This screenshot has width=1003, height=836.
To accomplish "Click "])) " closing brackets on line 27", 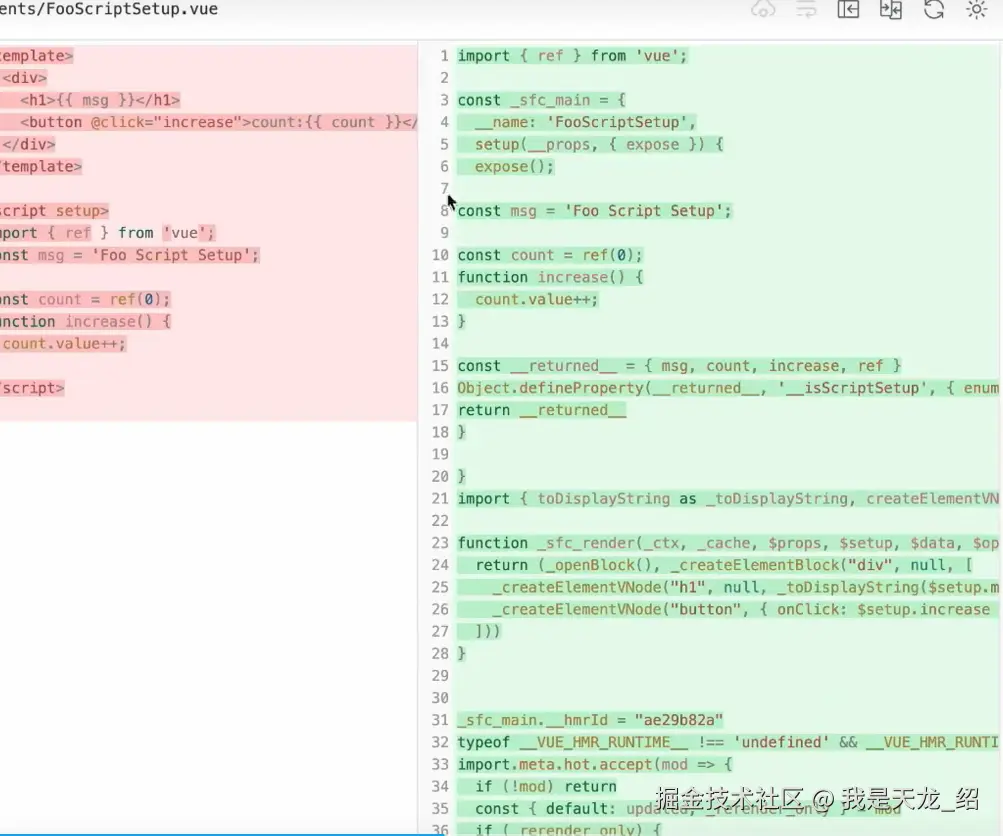I will coord(487,632).
